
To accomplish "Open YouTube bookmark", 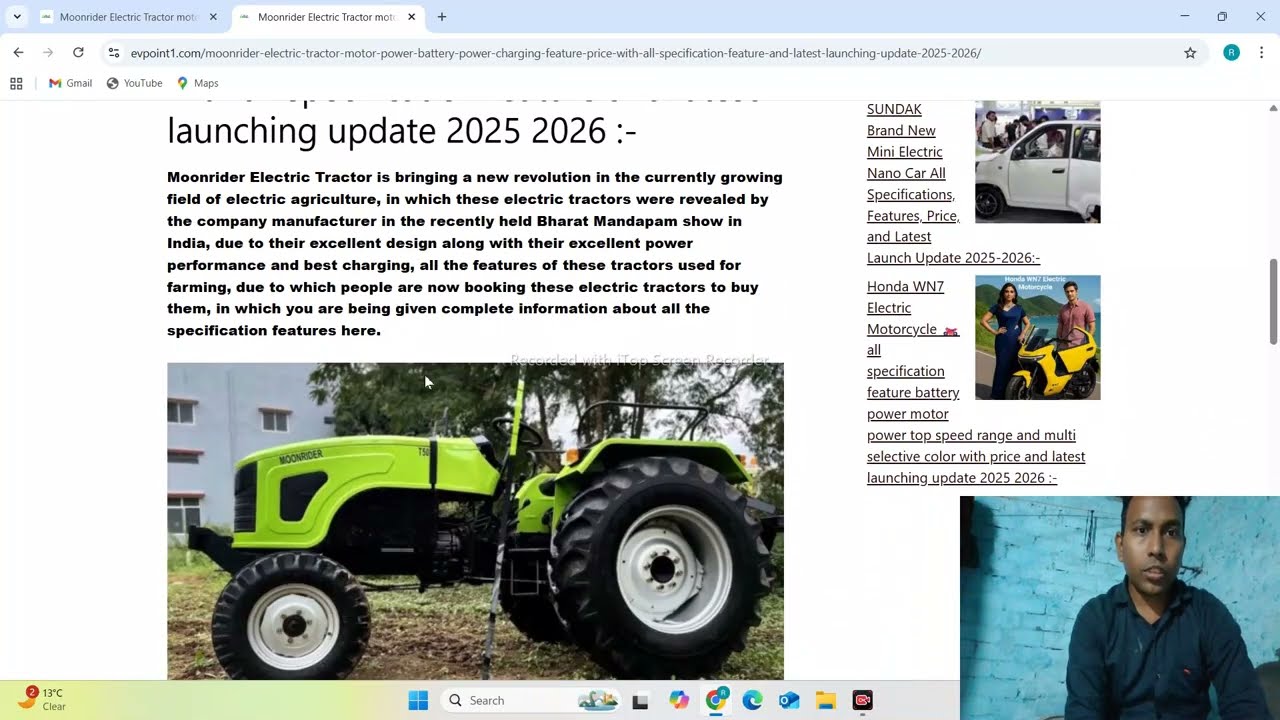I will click(134, 83).
